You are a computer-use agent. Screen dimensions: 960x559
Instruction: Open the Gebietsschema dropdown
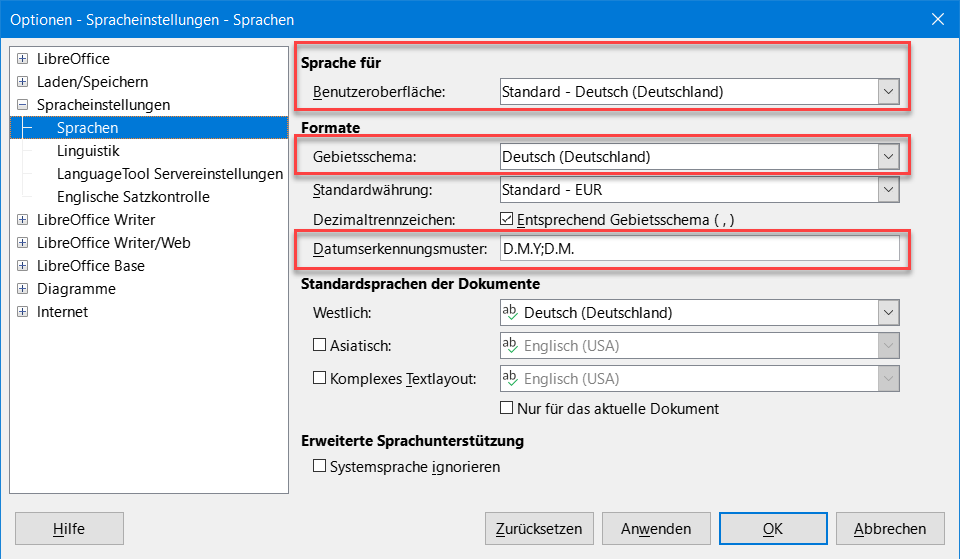pos(700,157)
